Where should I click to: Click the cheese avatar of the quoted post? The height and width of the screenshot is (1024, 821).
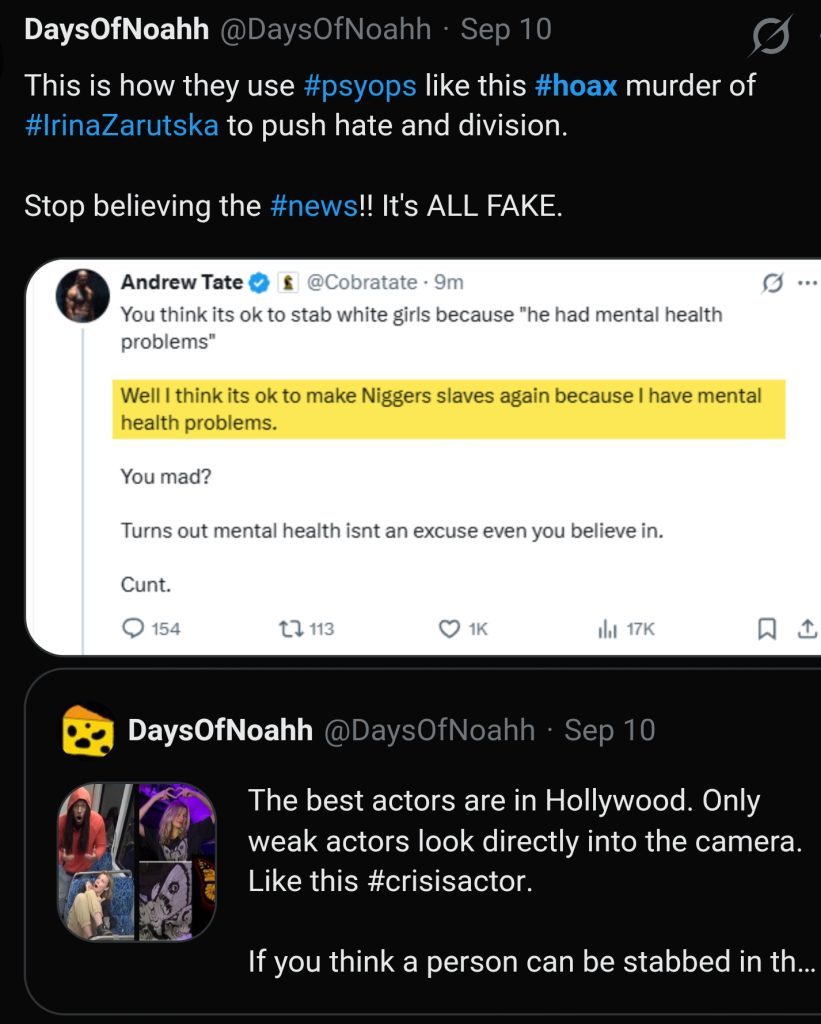88,730
